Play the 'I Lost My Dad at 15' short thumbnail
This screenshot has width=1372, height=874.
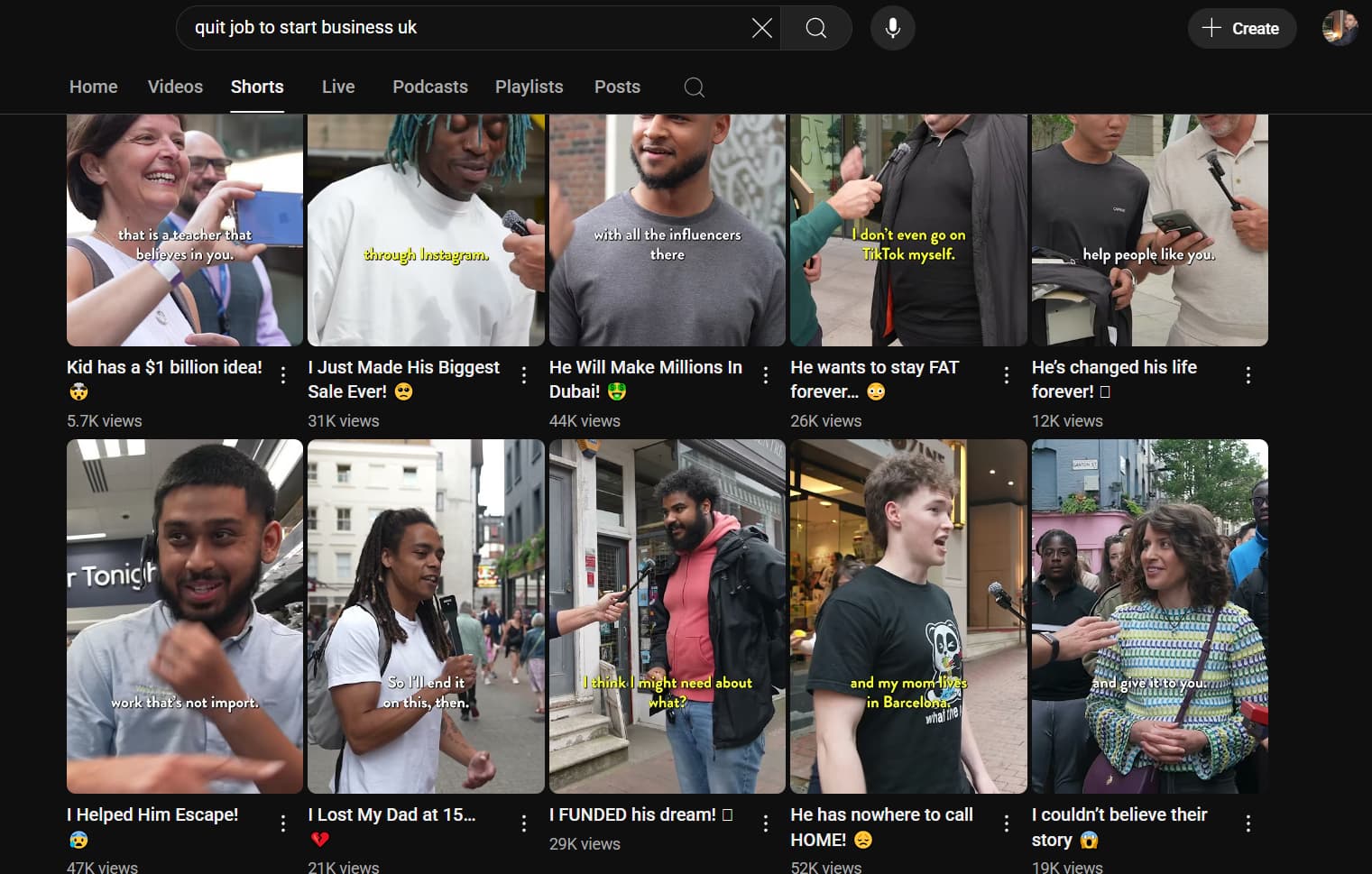click(x=426, y=616)
